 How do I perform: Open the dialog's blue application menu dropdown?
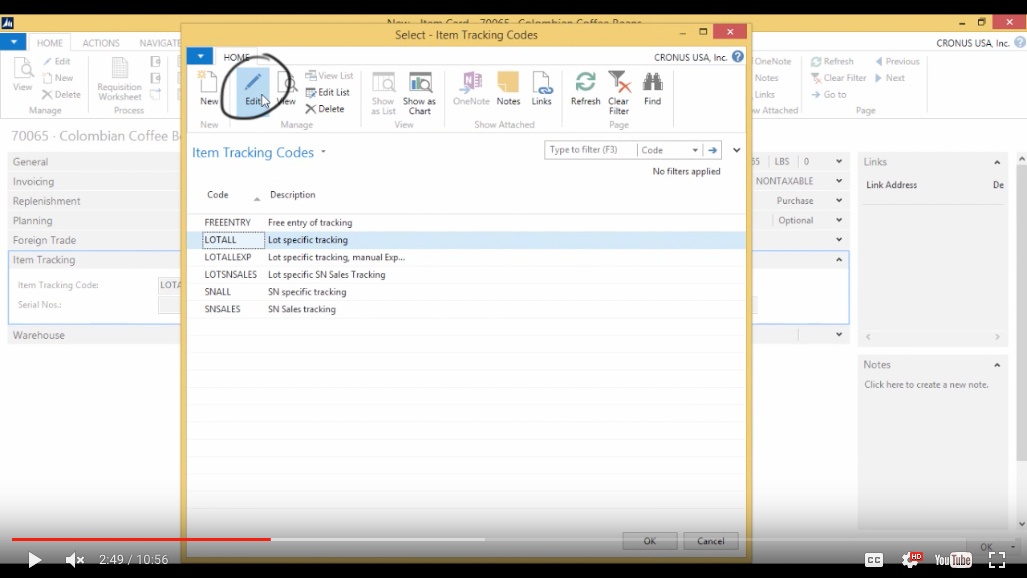click(200, 56)
